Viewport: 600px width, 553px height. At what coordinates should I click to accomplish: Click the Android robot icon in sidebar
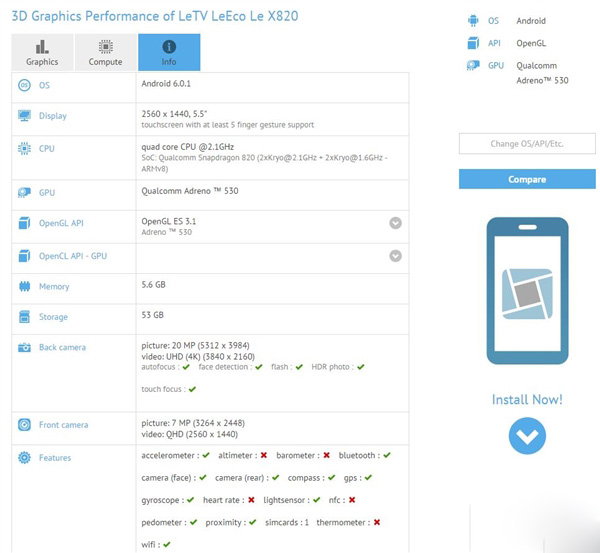pyautogui.click(x=473, y=21)
